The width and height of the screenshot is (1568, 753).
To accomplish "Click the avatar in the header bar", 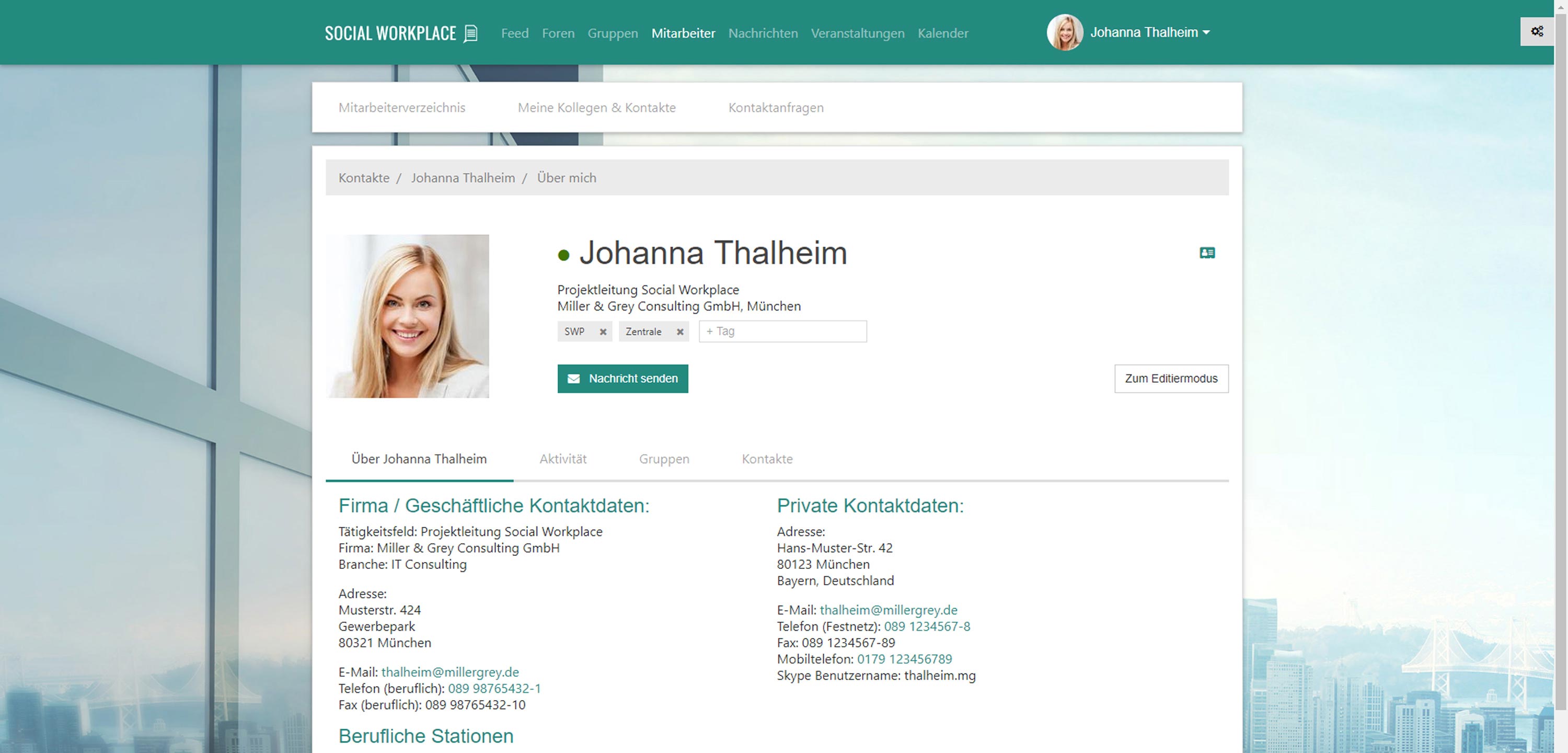I will click(1064, 33).
